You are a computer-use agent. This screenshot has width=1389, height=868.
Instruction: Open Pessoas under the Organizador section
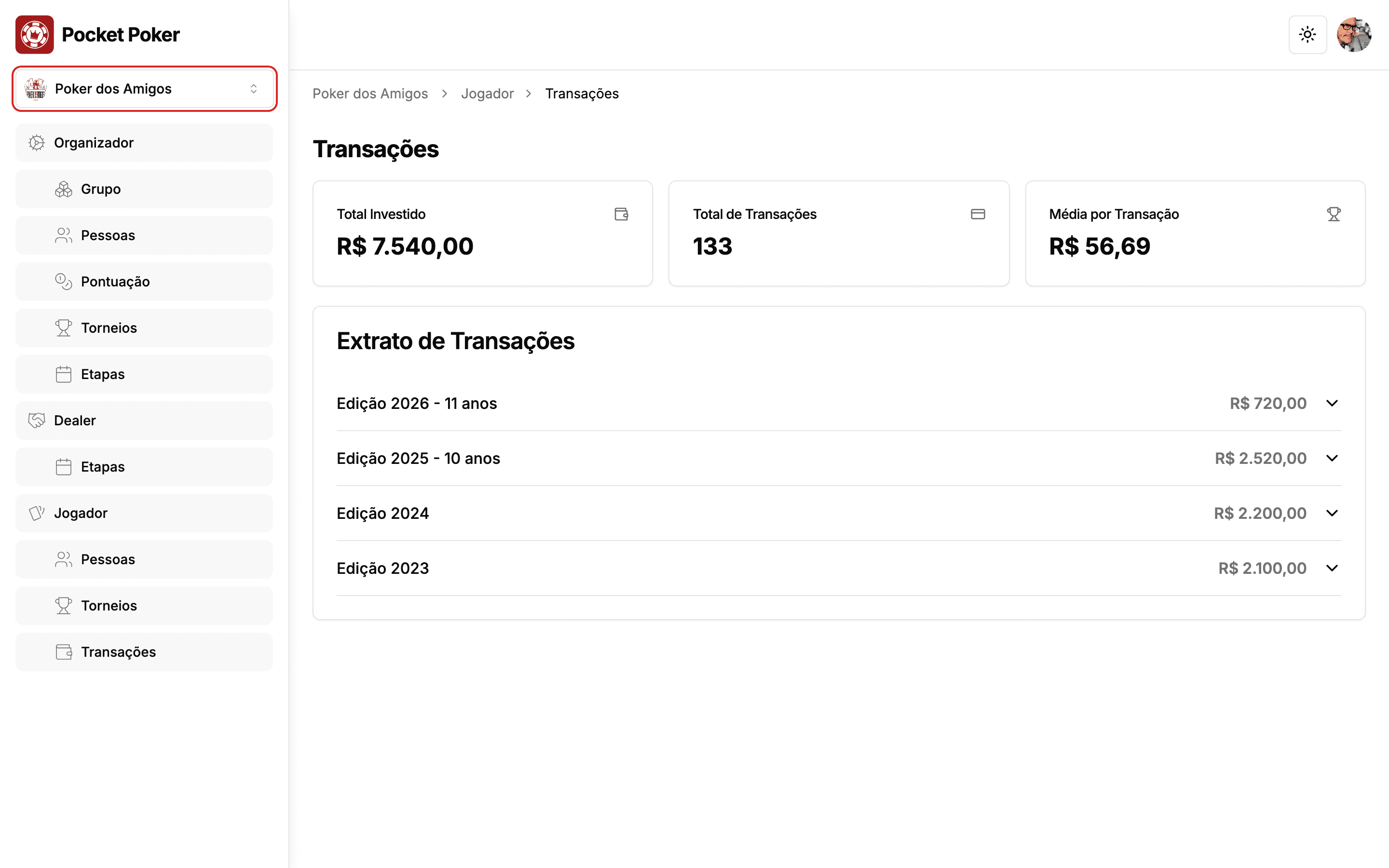[x=144, y=235]
